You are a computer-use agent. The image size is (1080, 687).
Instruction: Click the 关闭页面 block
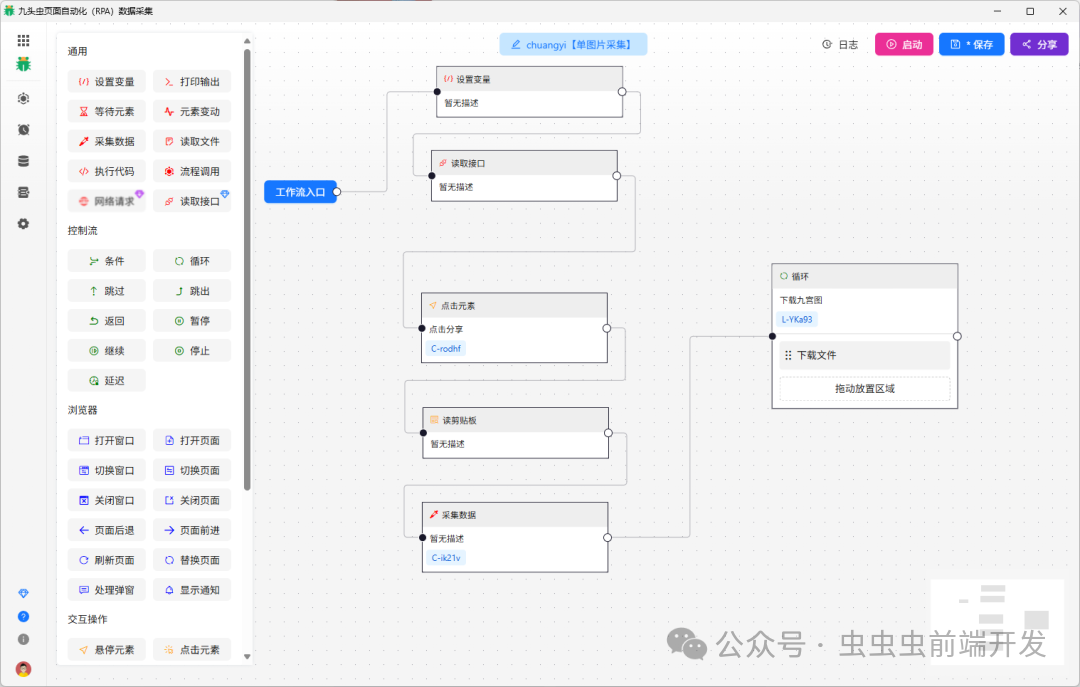click(x=192, y=500)
